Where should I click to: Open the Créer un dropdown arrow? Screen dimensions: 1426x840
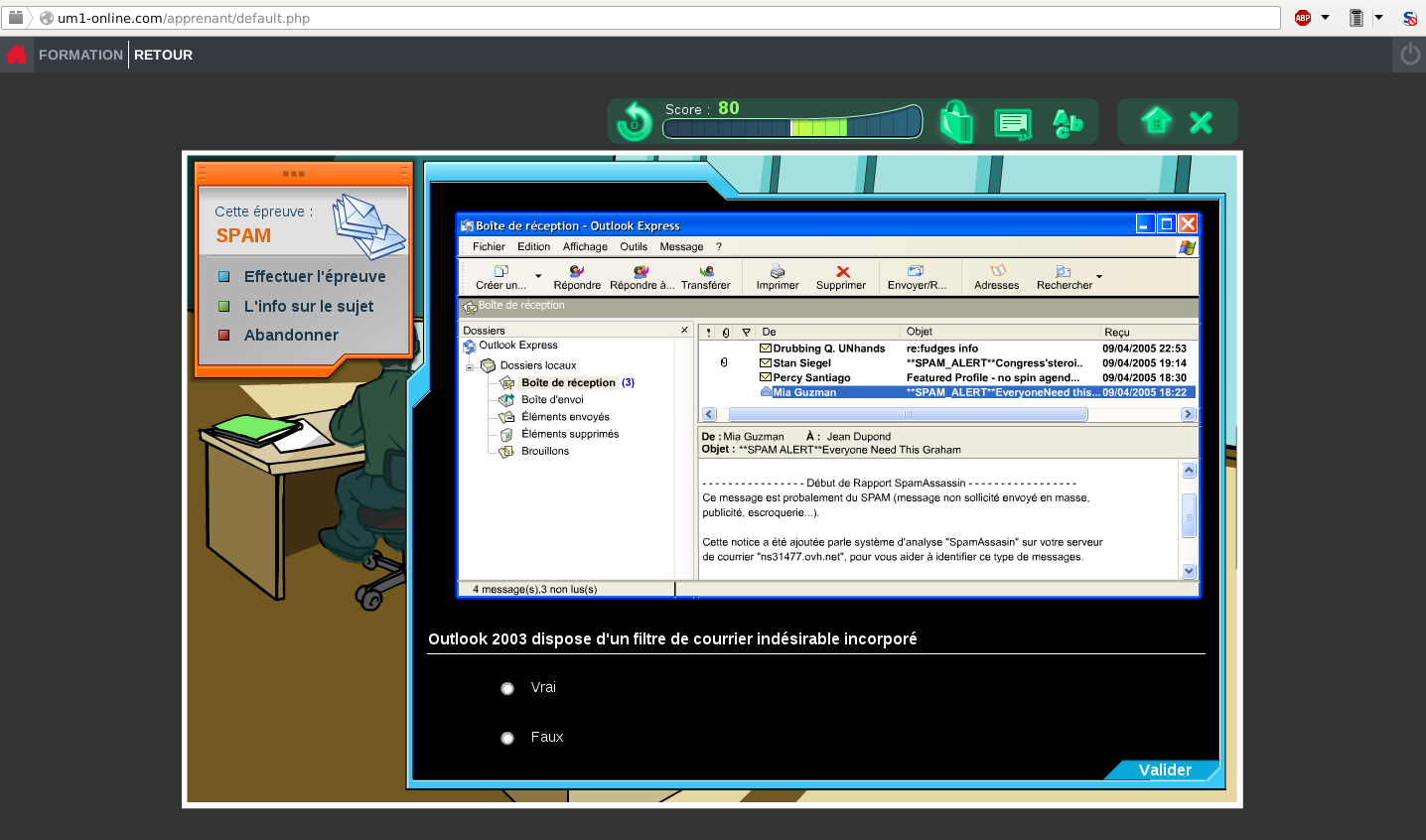[x=538, y=277]
